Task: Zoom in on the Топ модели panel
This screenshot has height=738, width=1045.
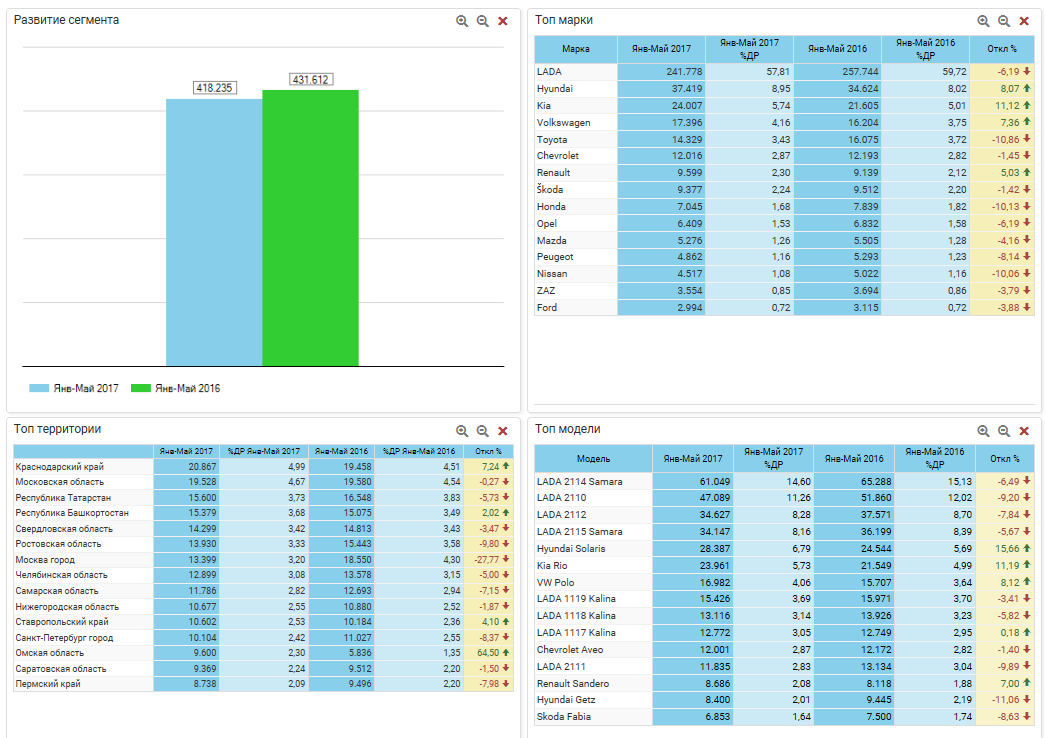Action: click(x=983, y=431)
